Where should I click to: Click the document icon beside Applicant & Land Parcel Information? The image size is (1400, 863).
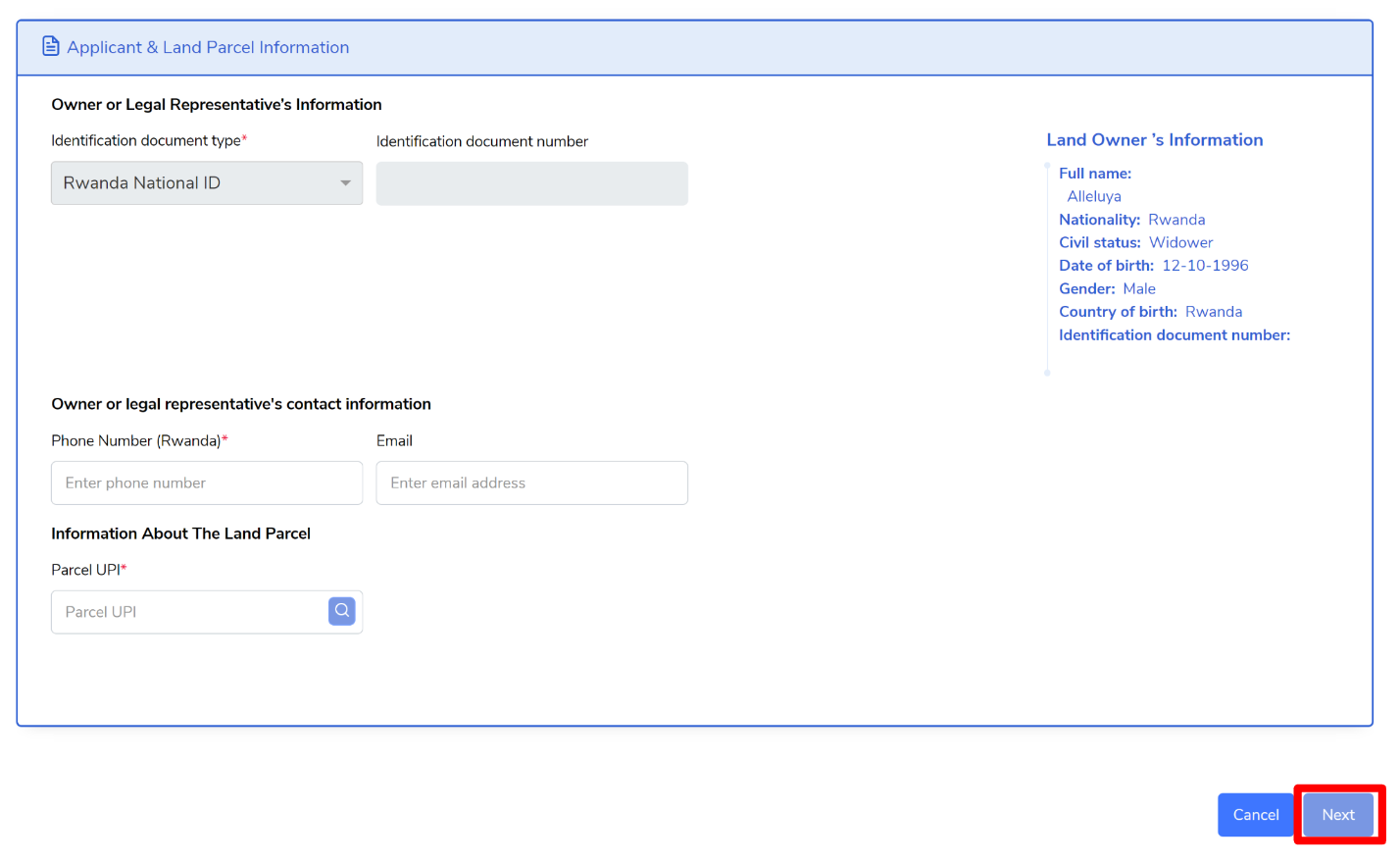pos(51,46)
